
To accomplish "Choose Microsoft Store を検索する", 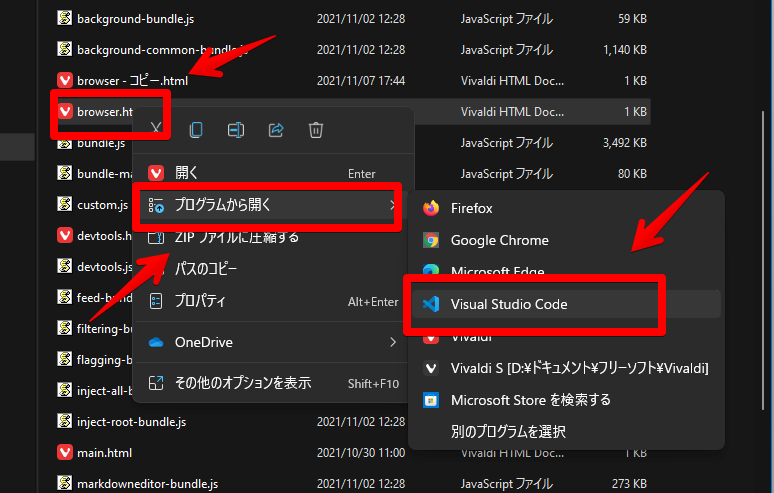I will [567, 400].
